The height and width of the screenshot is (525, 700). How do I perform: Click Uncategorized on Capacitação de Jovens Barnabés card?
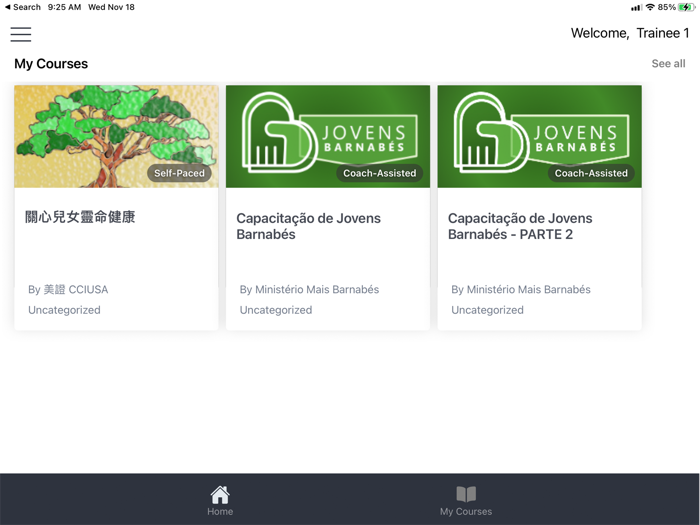click(276, 310)
